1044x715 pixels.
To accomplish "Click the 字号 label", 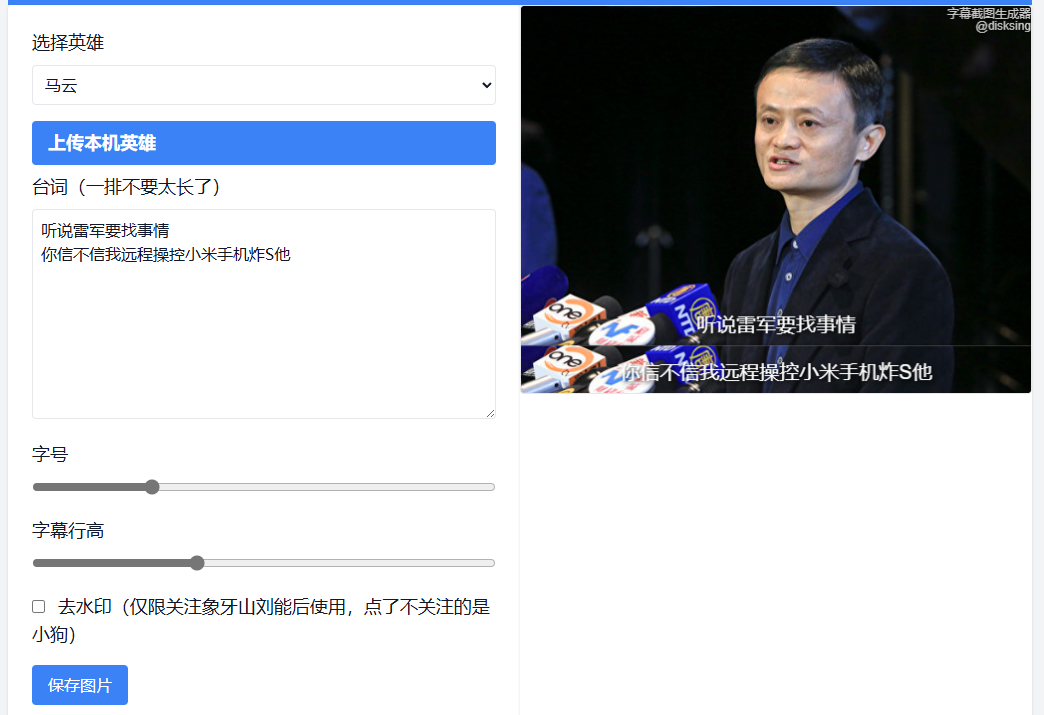I will [50, 455].
